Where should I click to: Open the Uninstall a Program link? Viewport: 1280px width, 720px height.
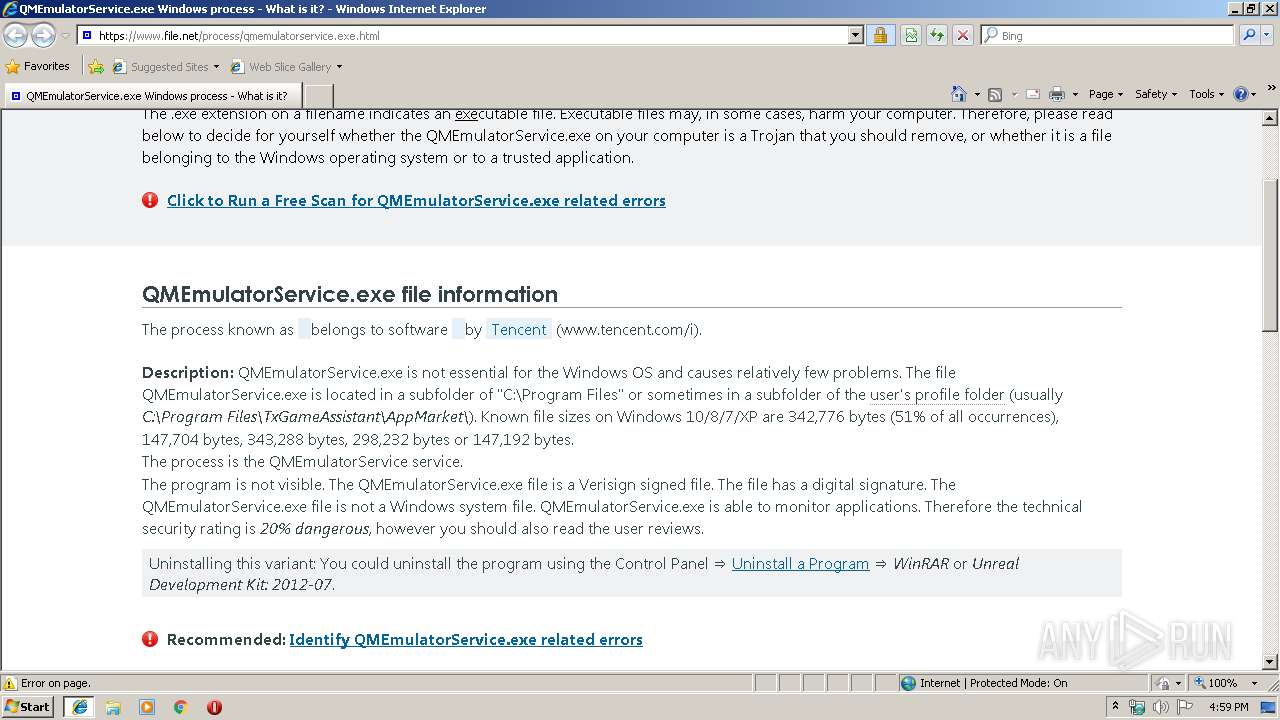[800, 563]
